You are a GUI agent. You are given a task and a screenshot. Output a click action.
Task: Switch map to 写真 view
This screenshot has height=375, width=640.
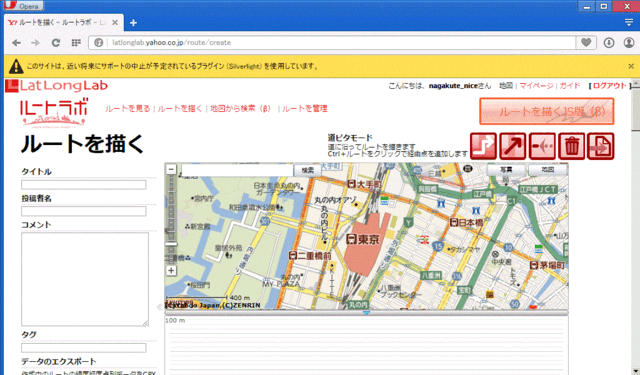click(507, 170)
